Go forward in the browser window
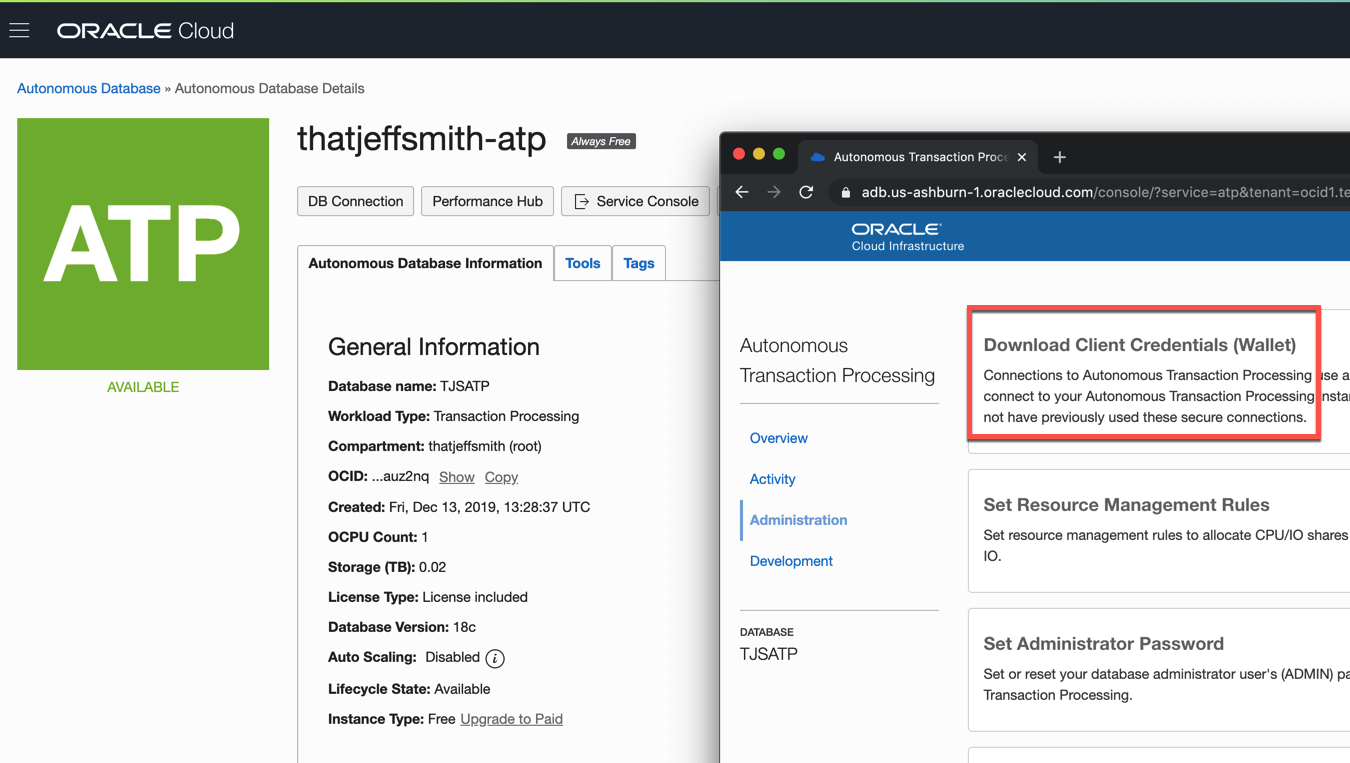This screenshot has width=1350, height=763. coord(774,192)
